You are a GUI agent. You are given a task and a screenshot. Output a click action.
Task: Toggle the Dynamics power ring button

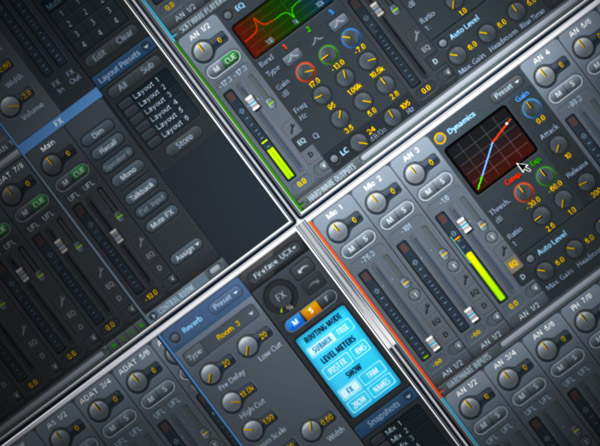tap(440, 138)
